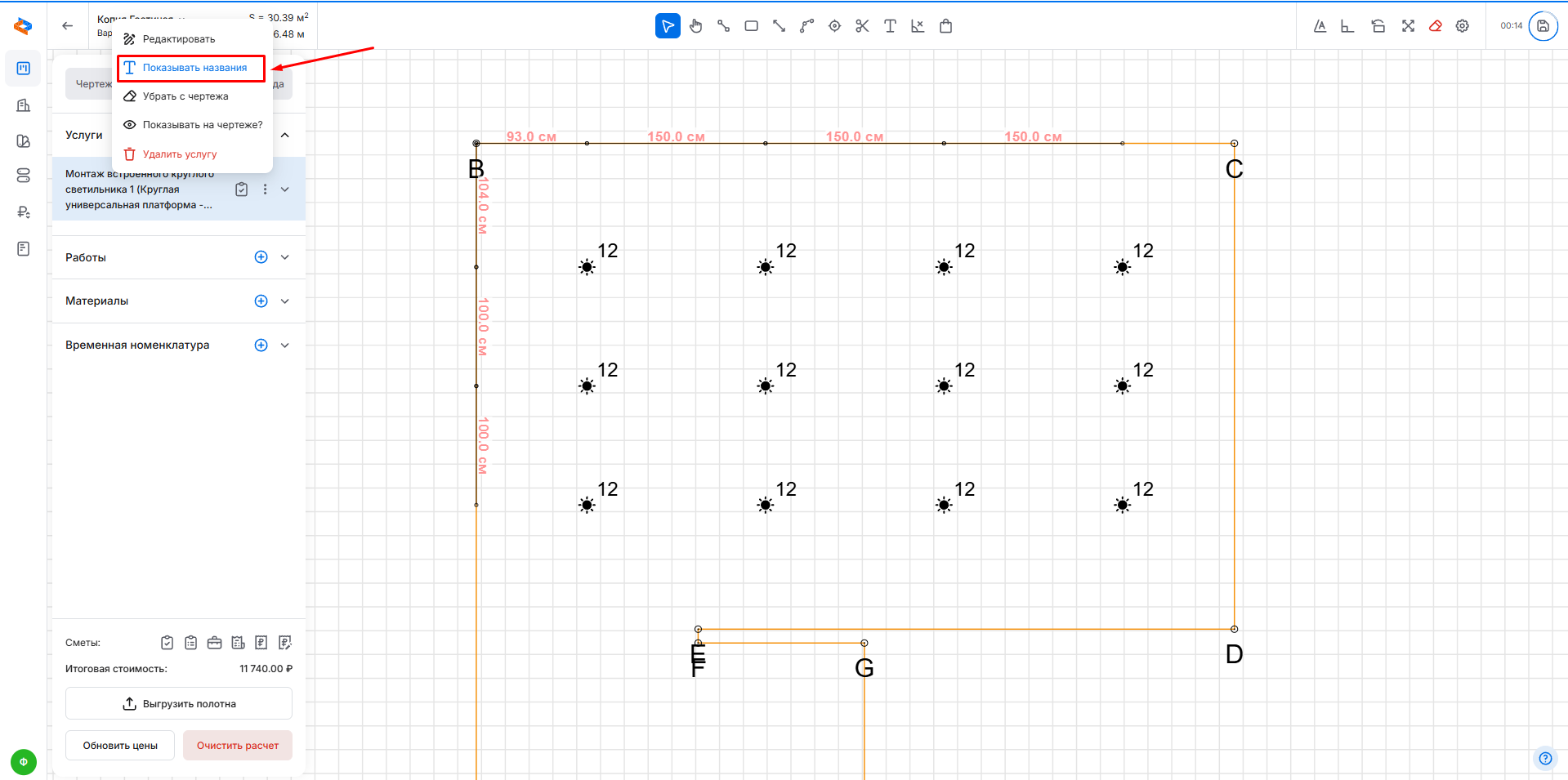Click the save icon at top right
Screen dimensions: 1568x780
pos(1543,26)
